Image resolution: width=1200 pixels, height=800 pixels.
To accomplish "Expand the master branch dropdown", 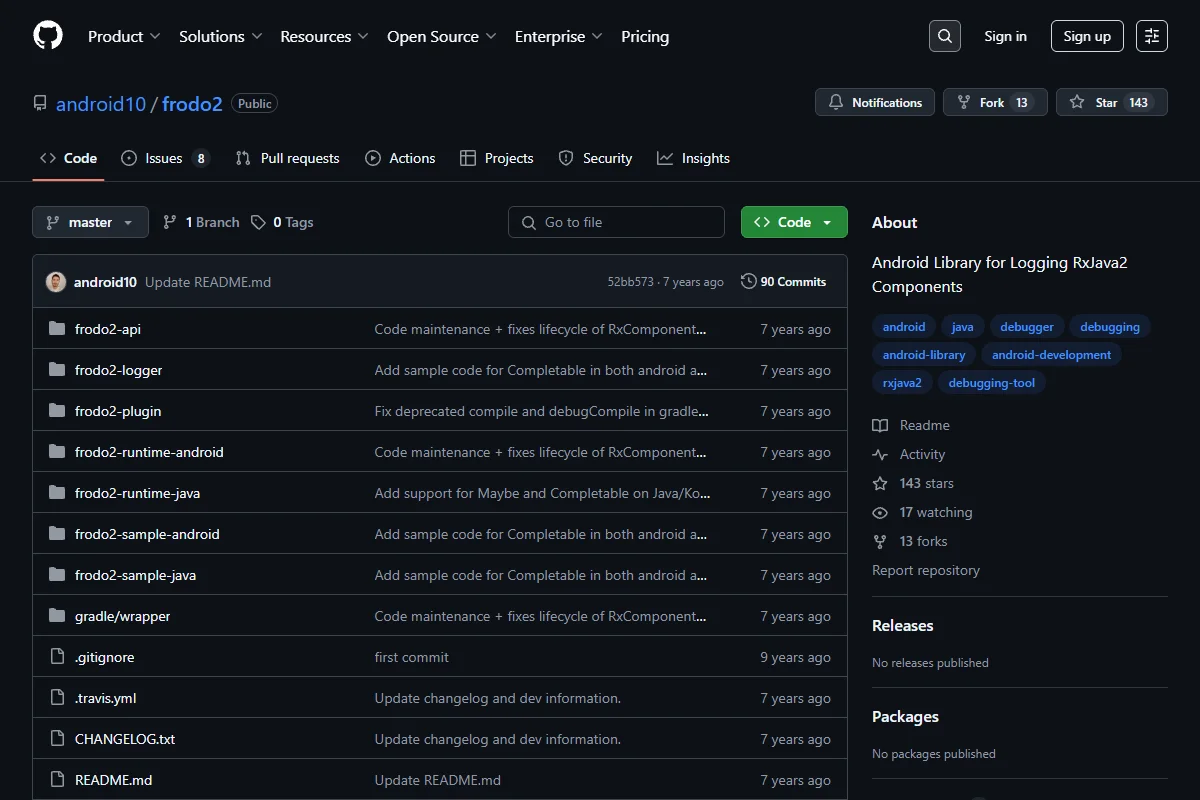I will [x=90, y=222].
